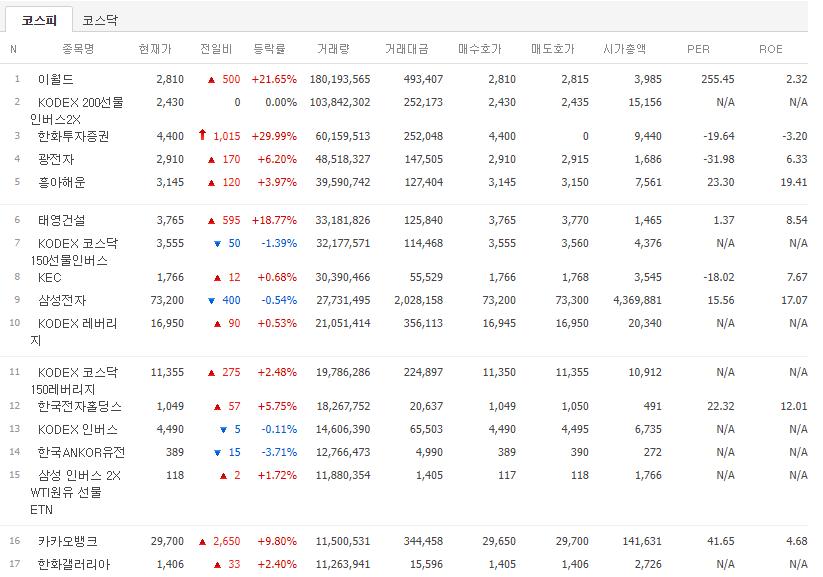823x577 pixels.
Task: Click the 등락률 column header
Action: 269,49
